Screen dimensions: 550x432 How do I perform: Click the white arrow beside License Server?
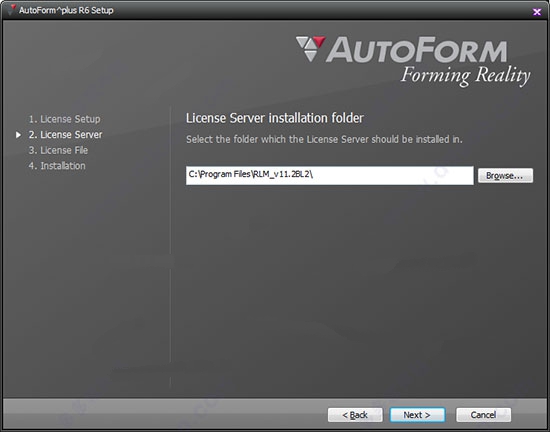pyautogui.click(x=18, y=135)
